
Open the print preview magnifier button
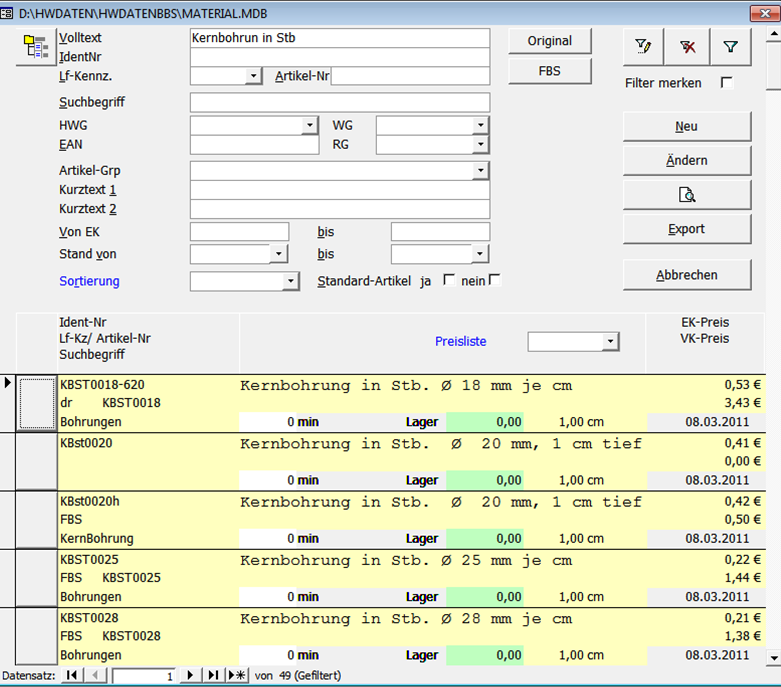tap(687, 195)
